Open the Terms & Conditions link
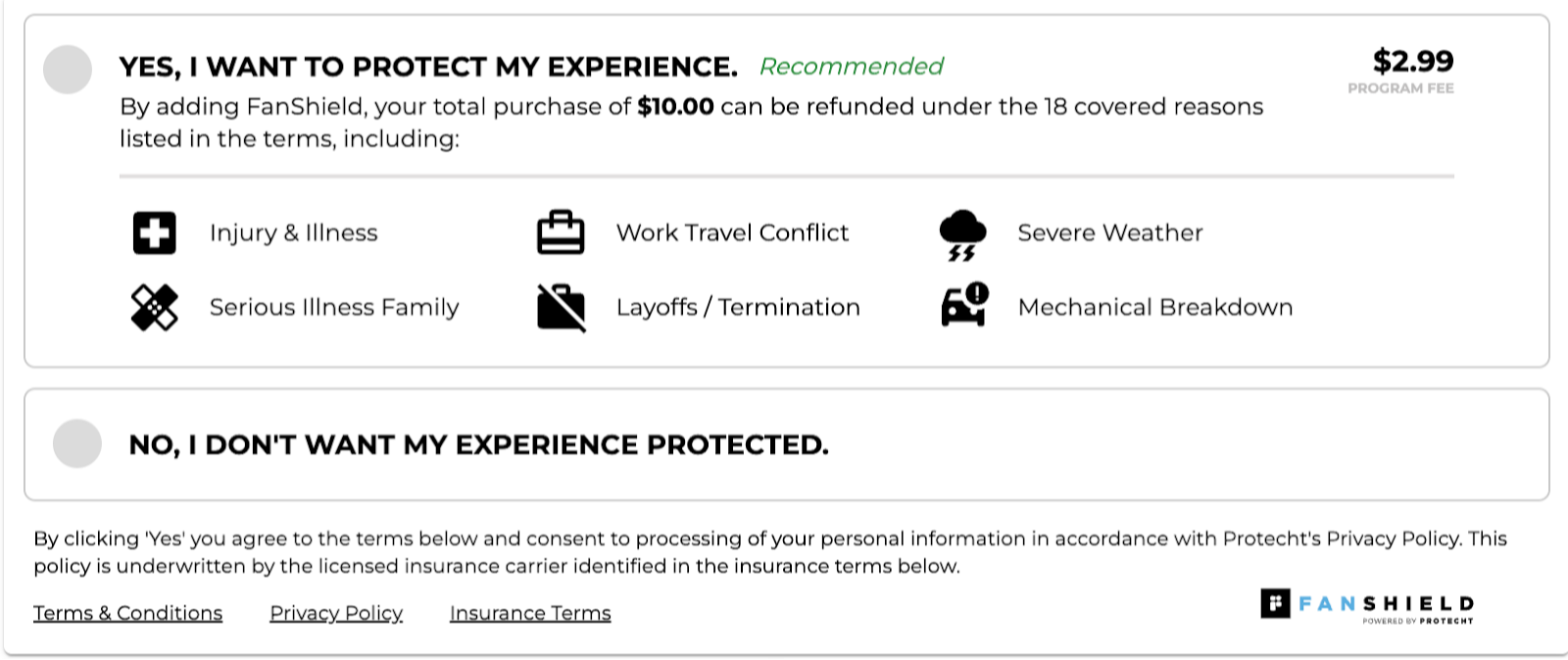Screen dimensions: 1568x660 pyautogui.click(x=127, y=613)
